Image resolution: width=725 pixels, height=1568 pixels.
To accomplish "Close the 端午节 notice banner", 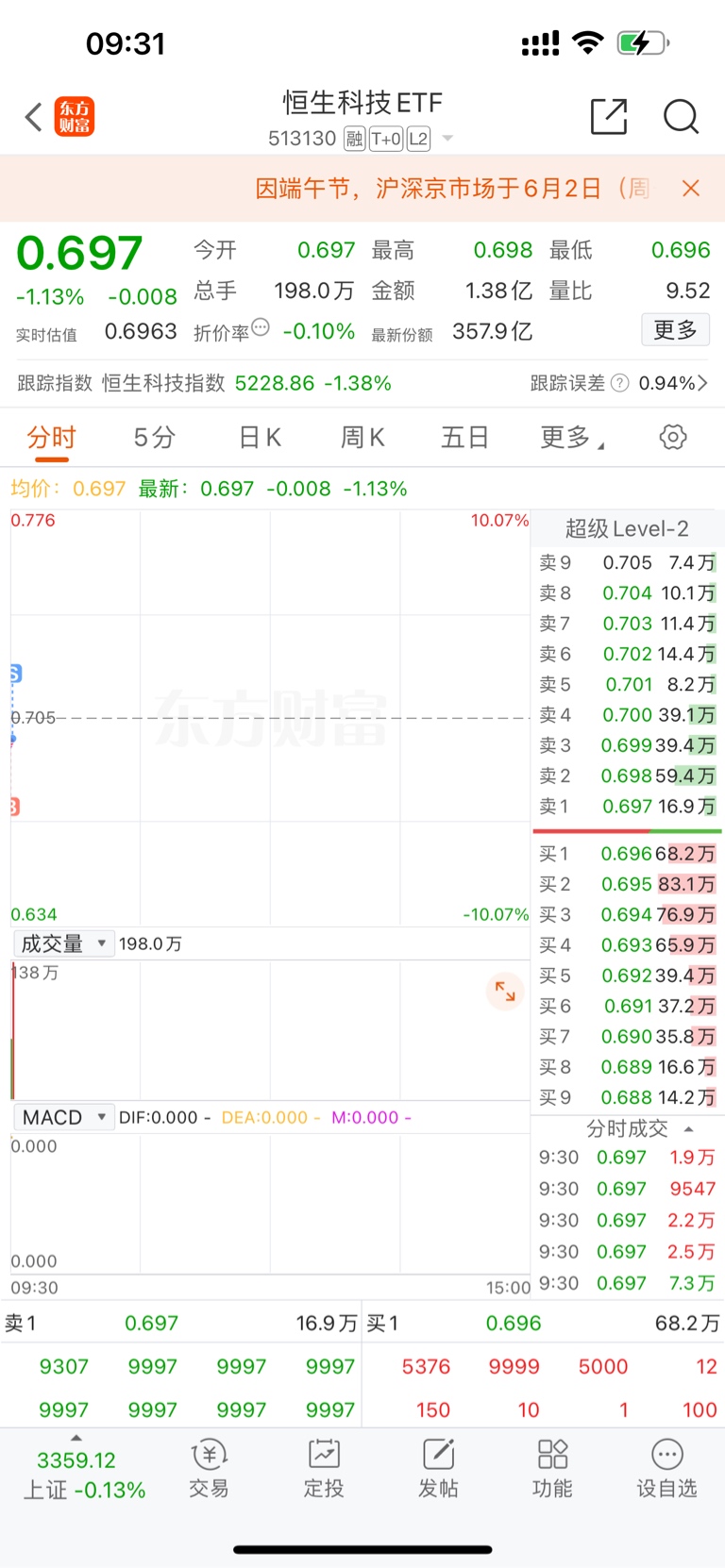I will [691, 189].
